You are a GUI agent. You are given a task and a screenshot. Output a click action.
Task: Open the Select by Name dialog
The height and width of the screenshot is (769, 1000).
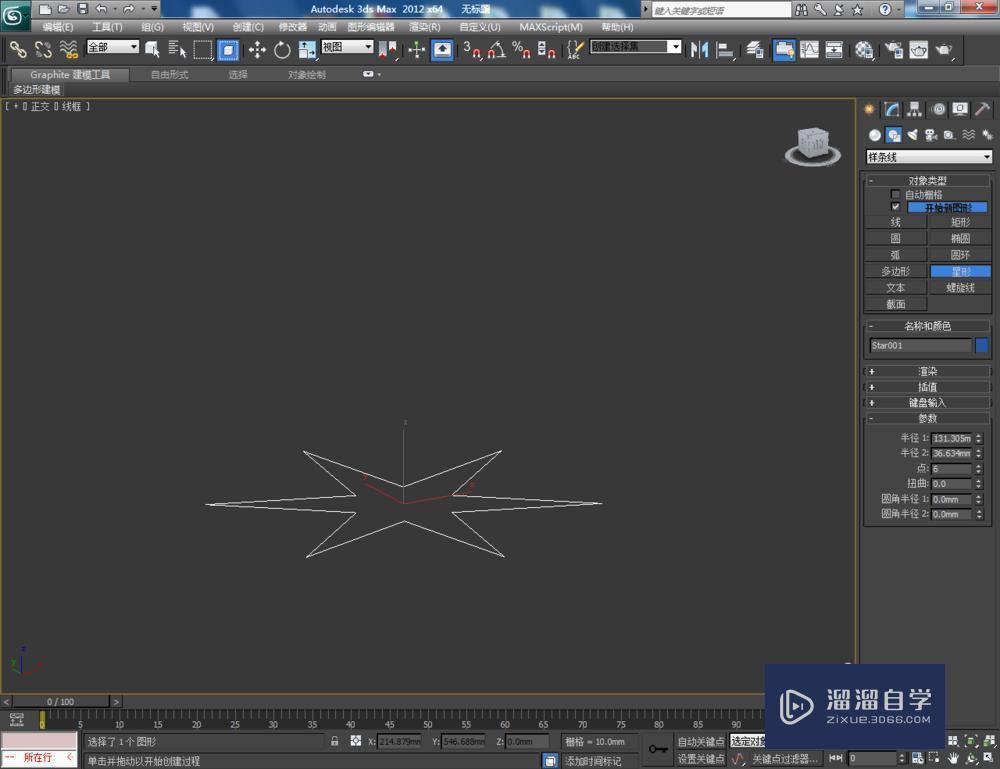coord(177,50)
